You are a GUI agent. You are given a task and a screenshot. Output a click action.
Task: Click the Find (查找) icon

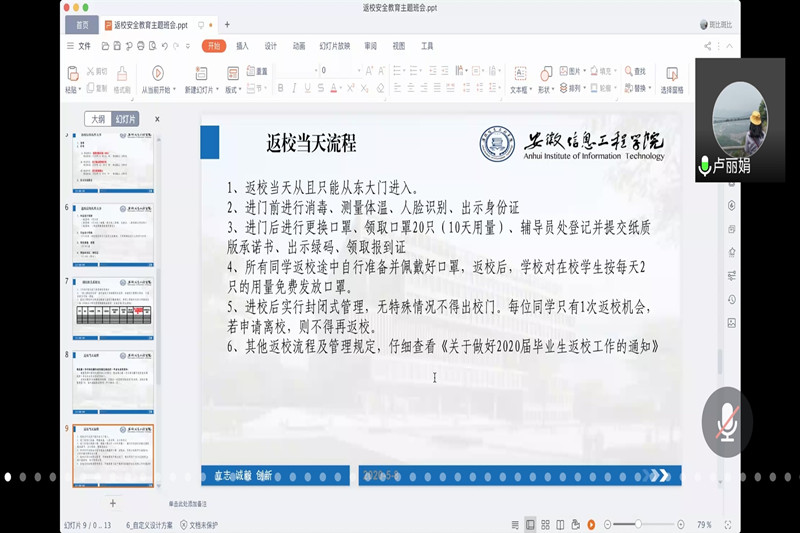[x=635, y=71]
